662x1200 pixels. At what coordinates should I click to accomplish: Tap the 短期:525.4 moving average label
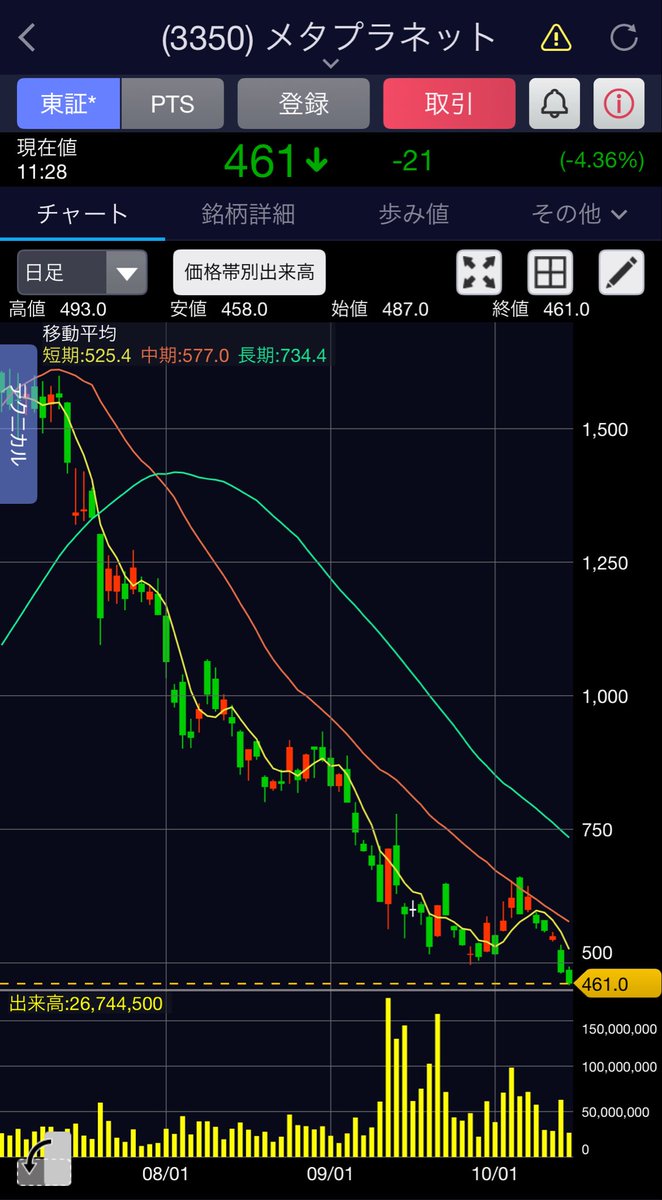point(88,354)
